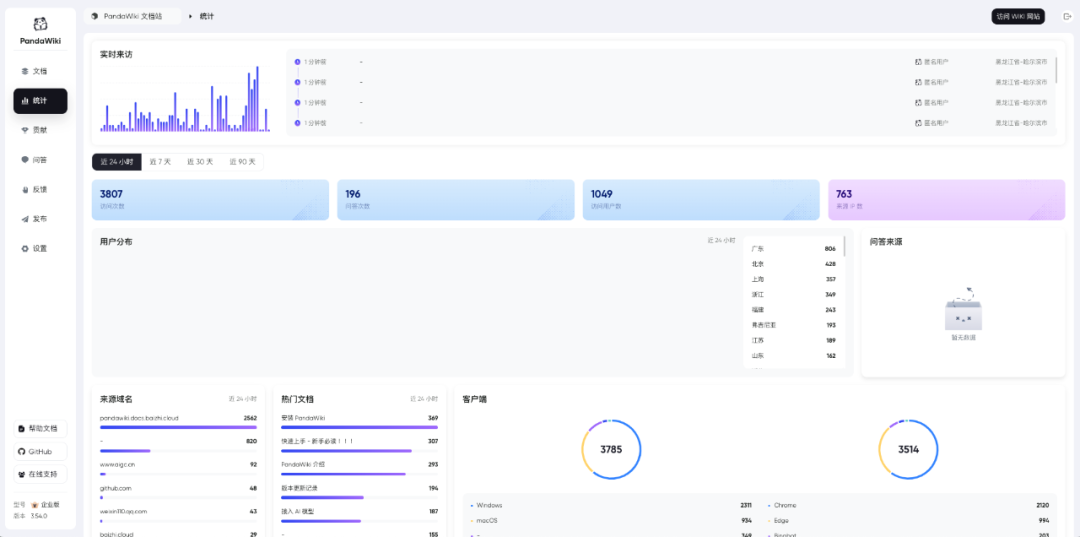
Task: Click the 北京 428 region row
Action: [793, 264]
